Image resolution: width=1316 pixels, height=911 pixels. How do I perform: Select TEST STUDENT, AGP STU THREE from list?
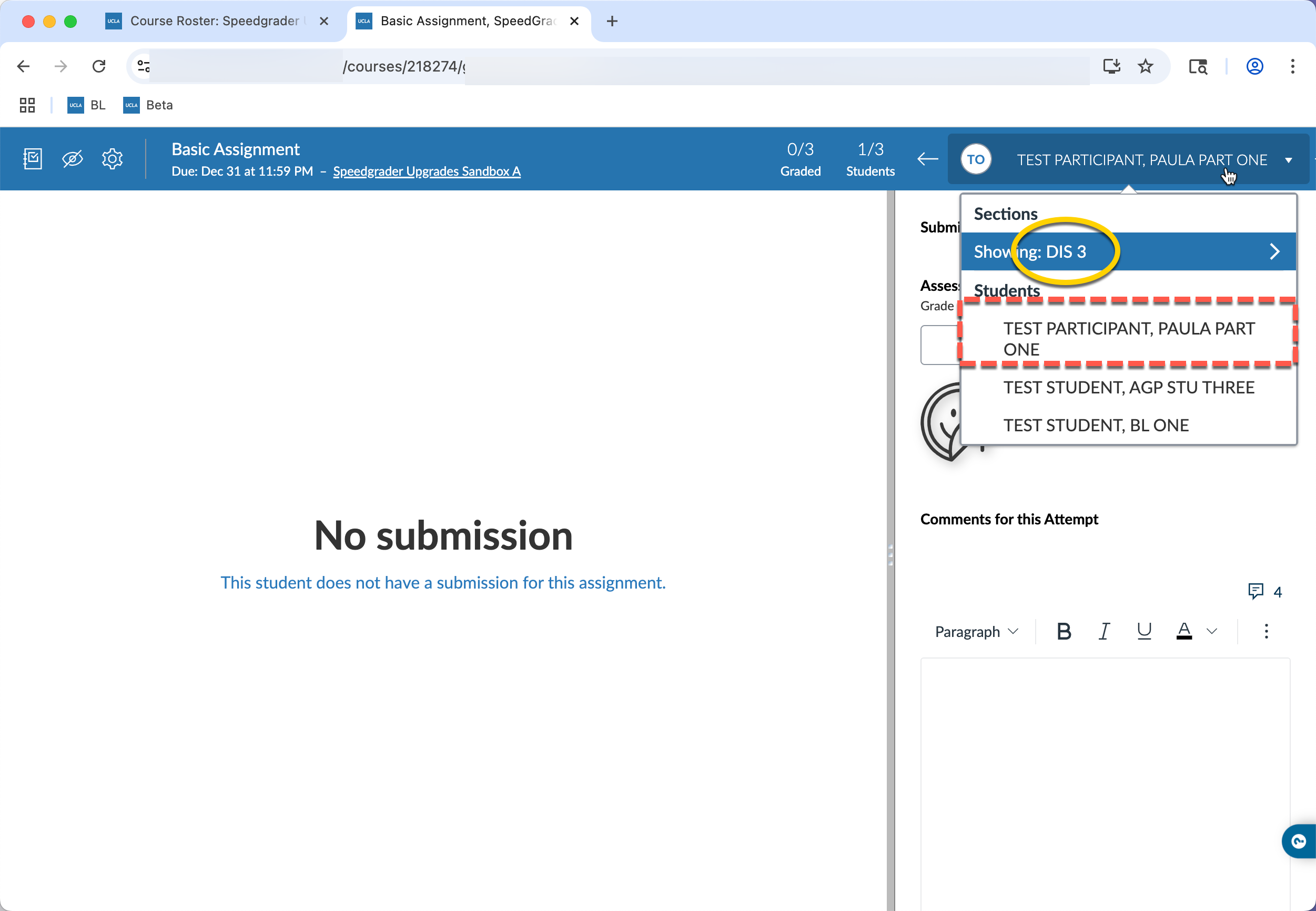pos(1128,387)
